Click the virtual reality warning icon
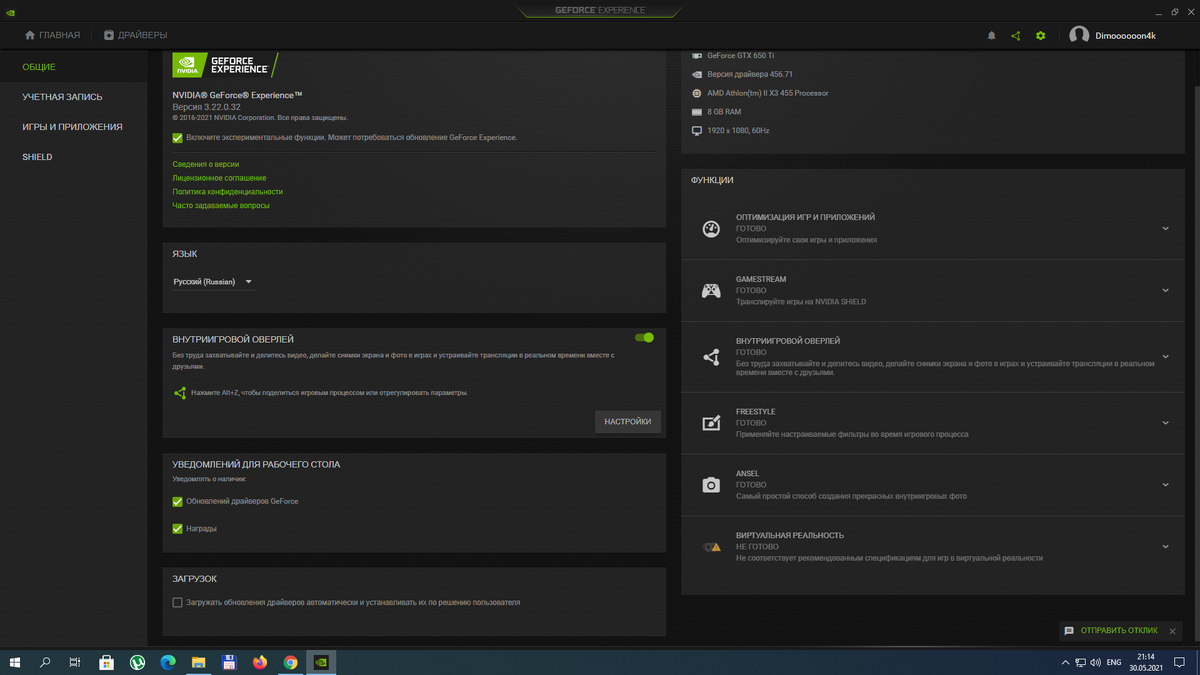The height and width of the screenshot is (675, 1200). [711, 547]
